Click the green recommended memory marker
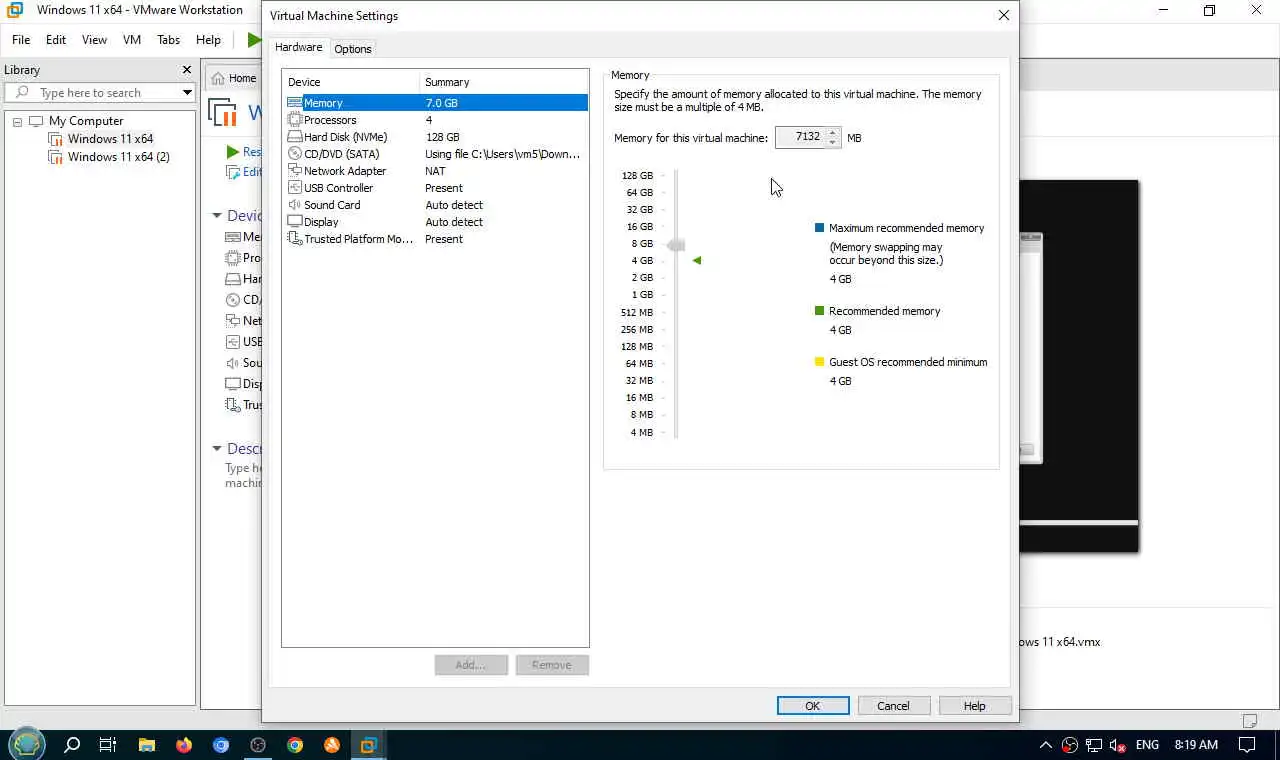The image size is (1280, 760). [x=697, y=260]
